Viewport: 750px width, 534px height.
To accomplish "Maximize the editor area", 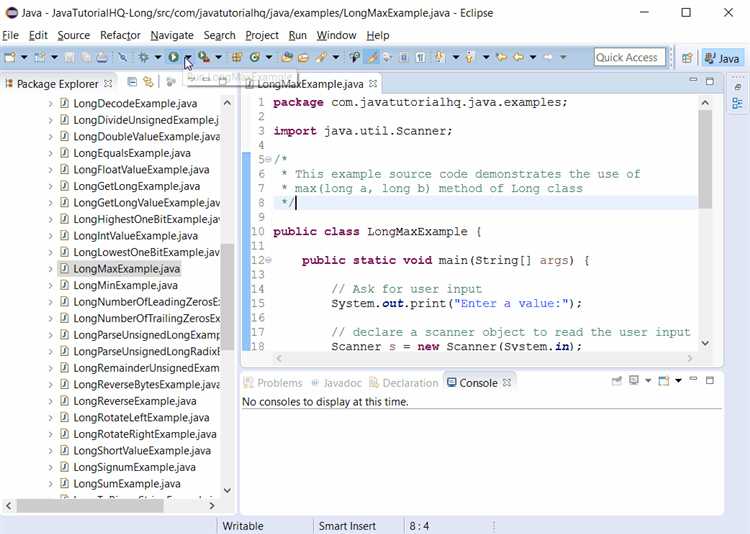I will [710, 81].
